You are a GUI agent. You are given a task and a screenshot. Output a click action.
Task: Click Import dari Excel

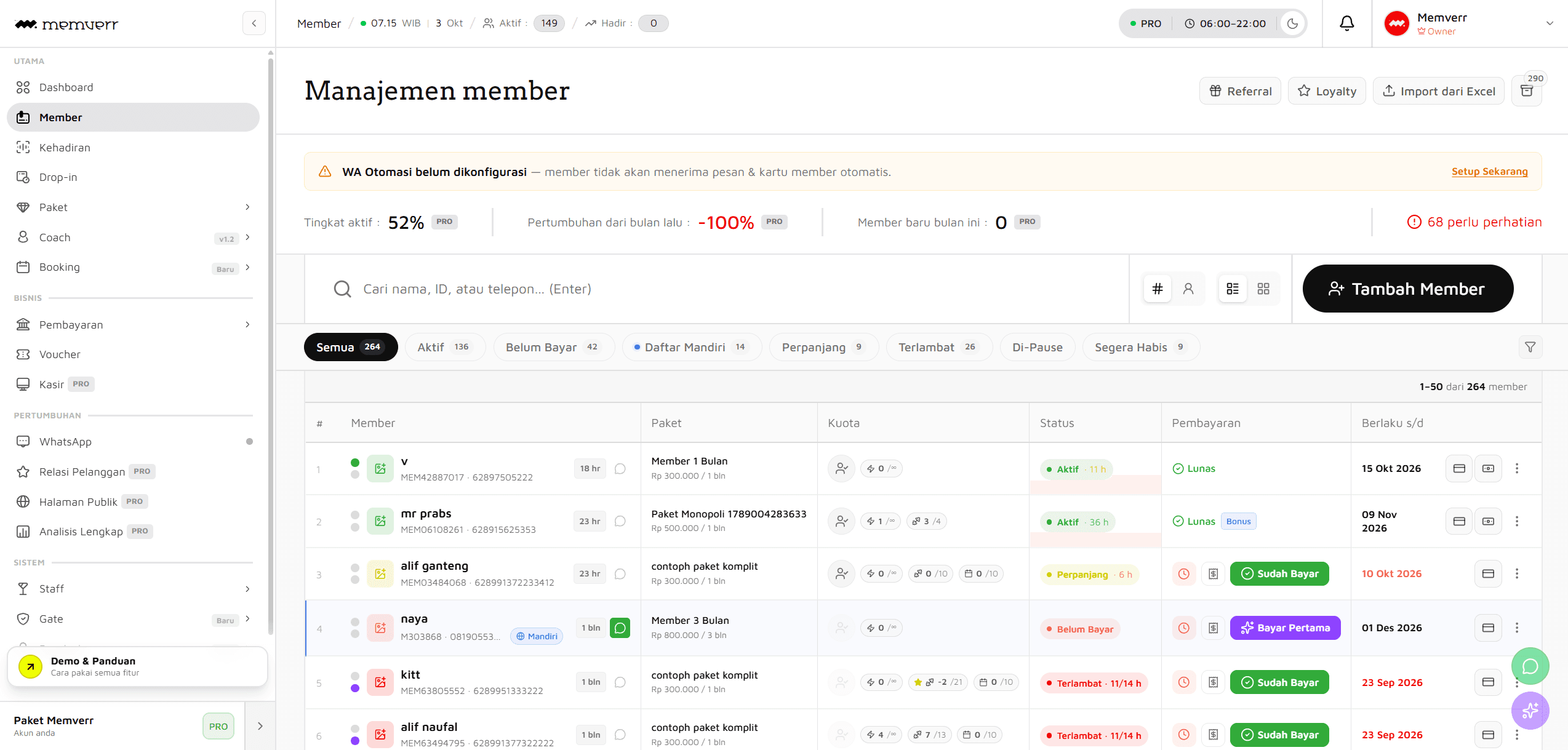[x=1439, y=91]
